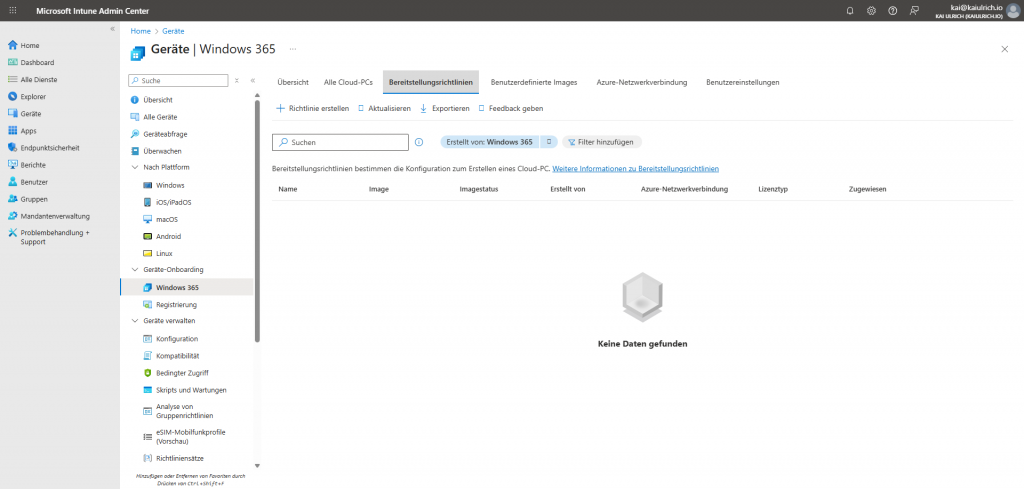The height and width of the screenshot is (489, 1024).
Task: Click the Bedingter Zugriff shield icon
Action: point(147,373)
